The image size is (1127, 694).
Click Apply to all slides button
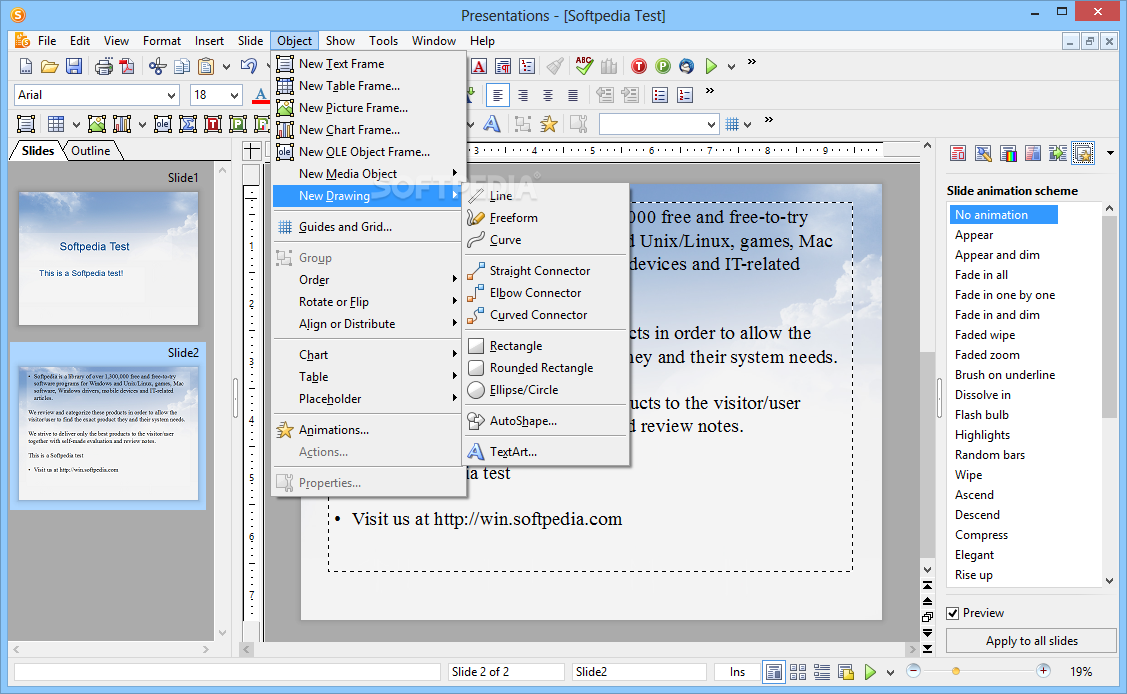[1031, 641]
